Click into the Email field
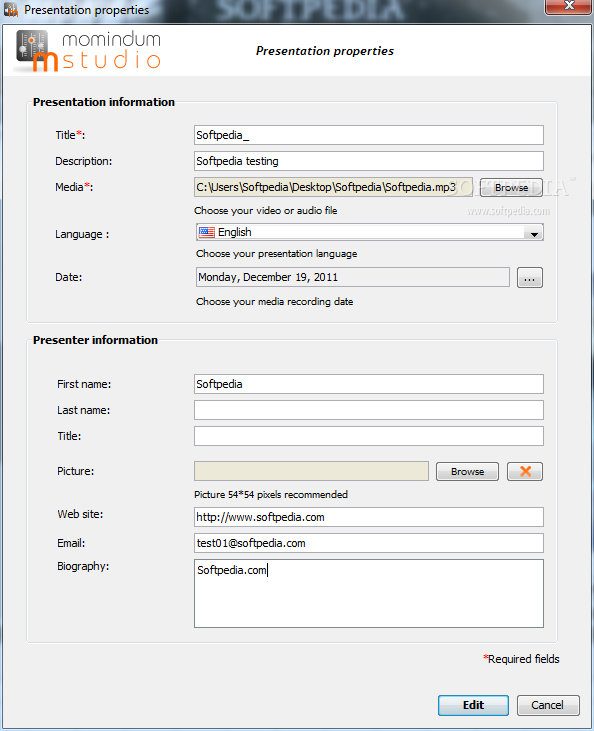This screenshot has width=594, height=731. (369, 543)
